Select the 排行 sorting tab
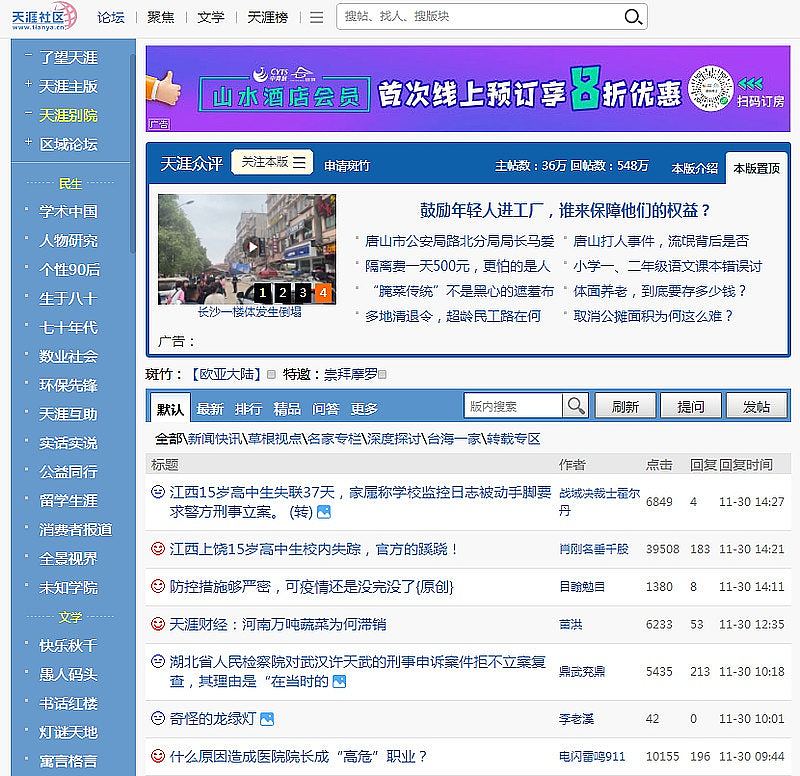 tap(248, 409)
